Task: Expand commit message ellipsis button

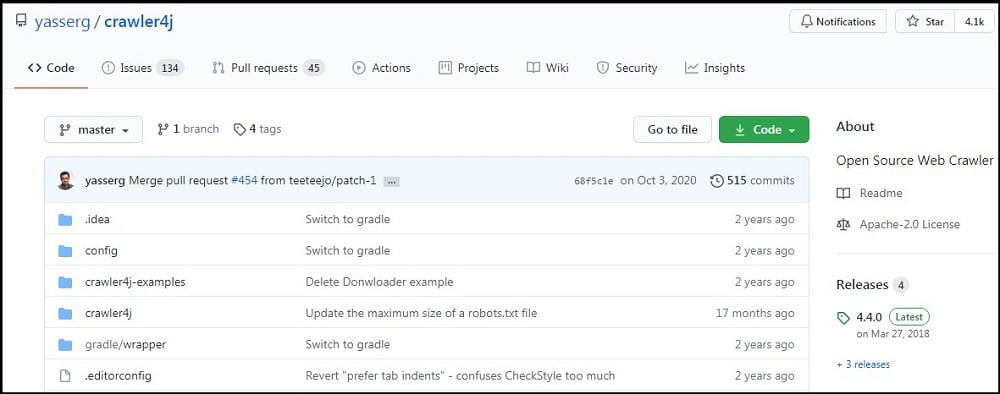Action: [392, 182]
